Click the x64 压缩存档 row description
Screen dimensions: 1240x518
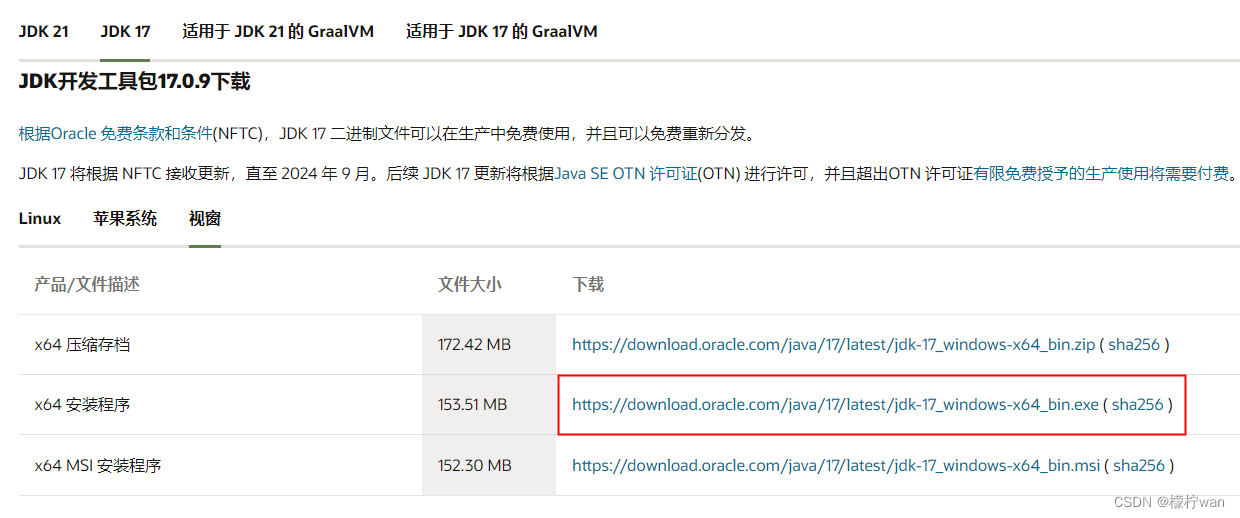pyautogui.click(x=82, y=345)
